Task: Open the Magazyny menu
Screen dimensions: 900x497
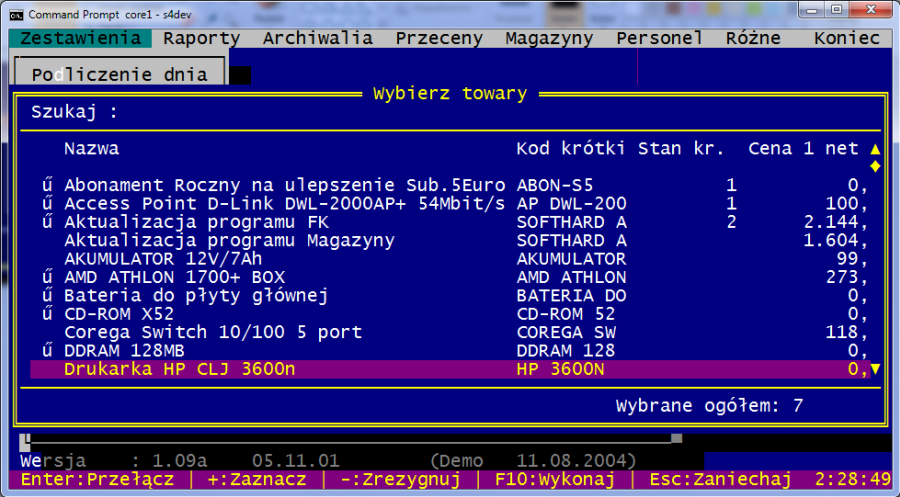Action: (x=549, y=38)
